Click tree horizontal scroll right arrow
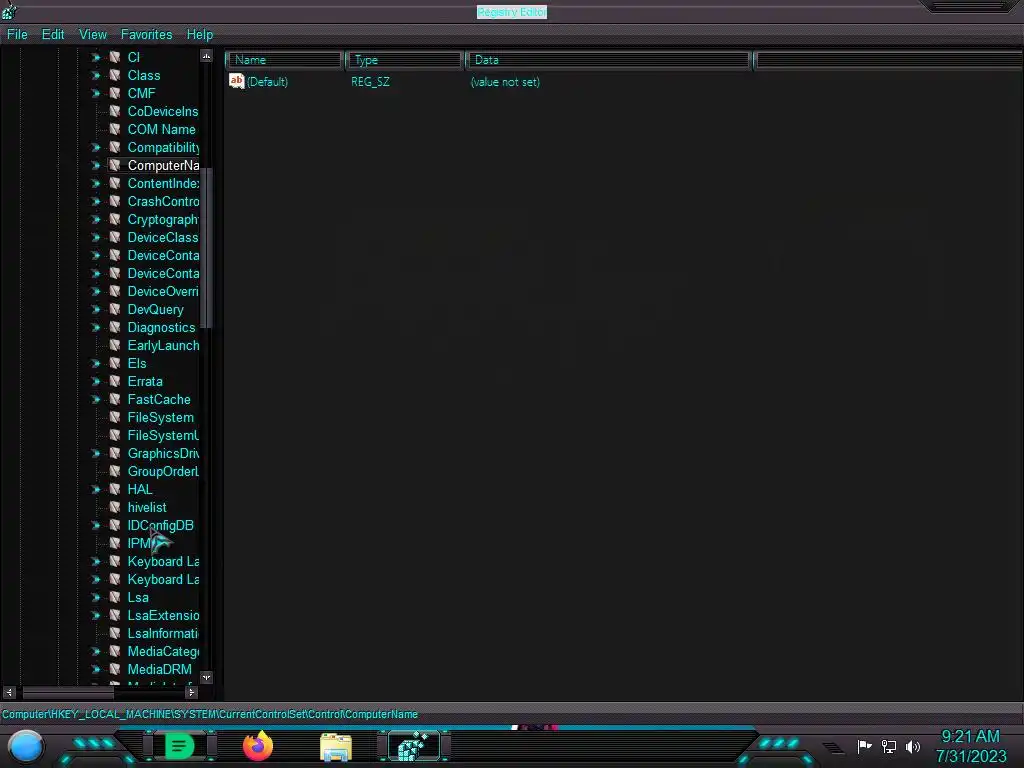 click(191, 692)
